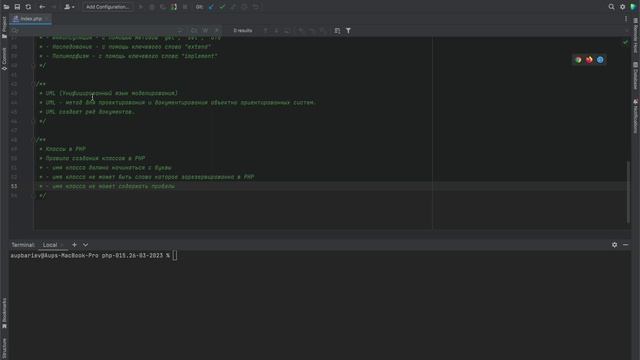Image resolution: width=640 pixels, height=360 pixels.
Task: Open the user account dropdown in toolbar
Action: (69, 7)
